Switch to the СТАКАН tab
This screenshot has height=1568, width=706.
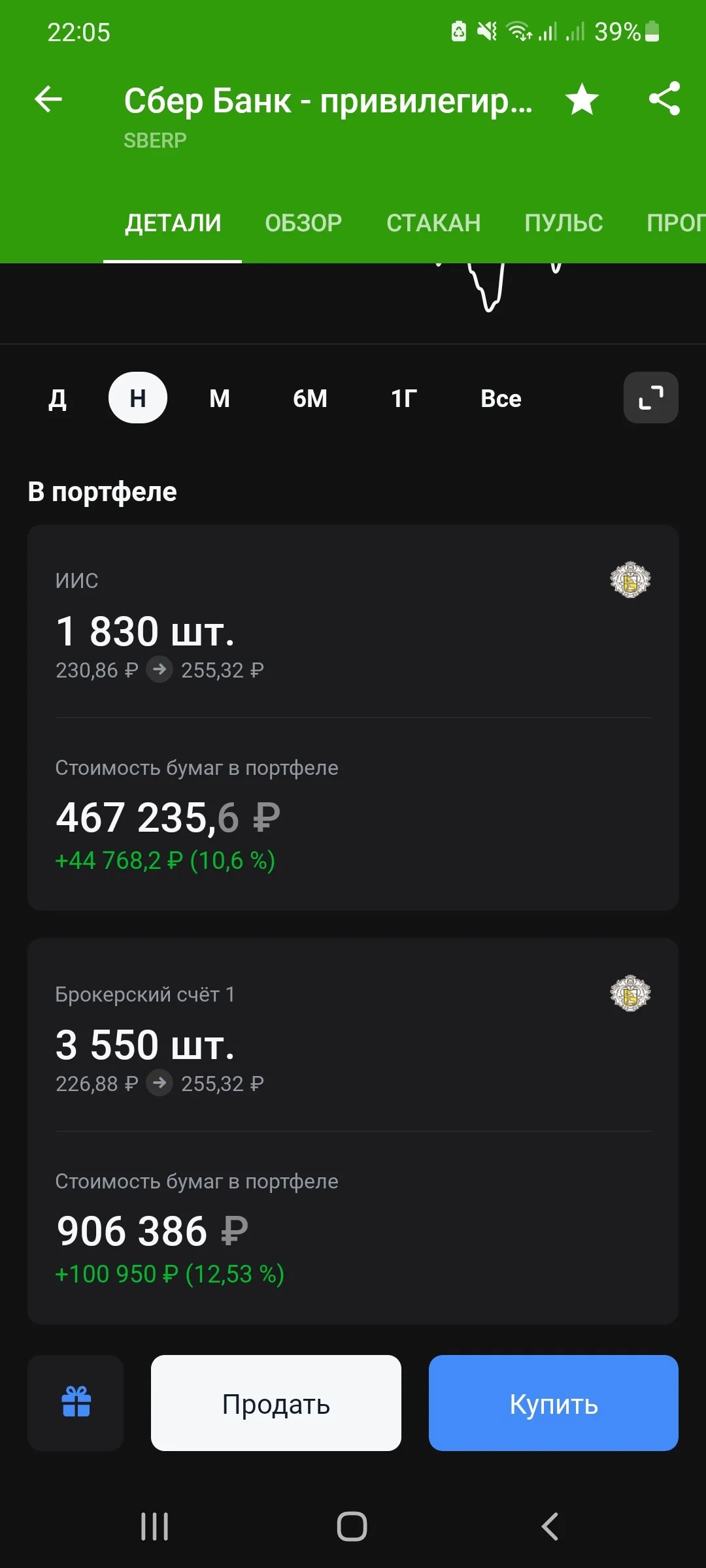coord(433,223)
